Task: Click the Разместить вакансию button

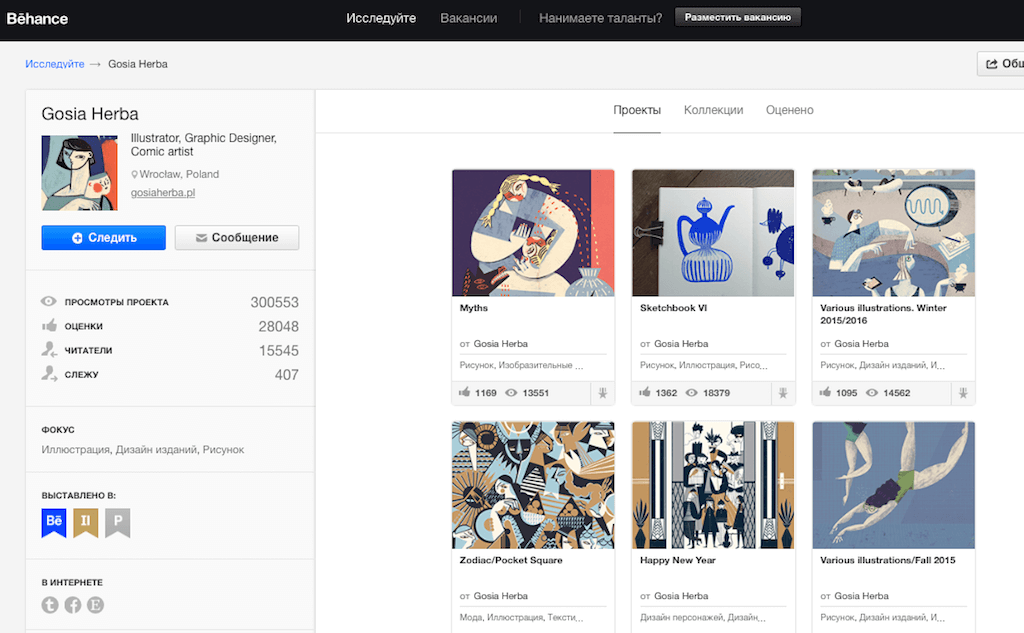Action: [x=738, y=18]
